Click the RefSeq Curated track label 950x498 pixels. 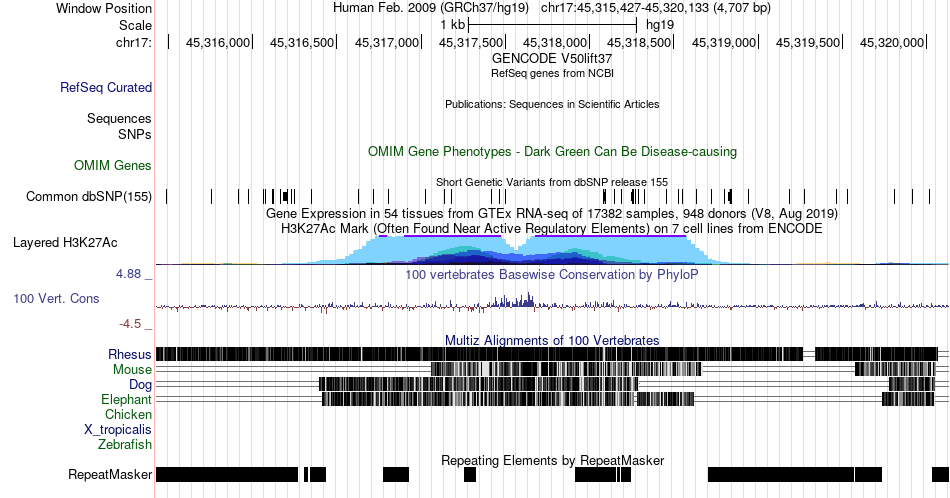105,88
